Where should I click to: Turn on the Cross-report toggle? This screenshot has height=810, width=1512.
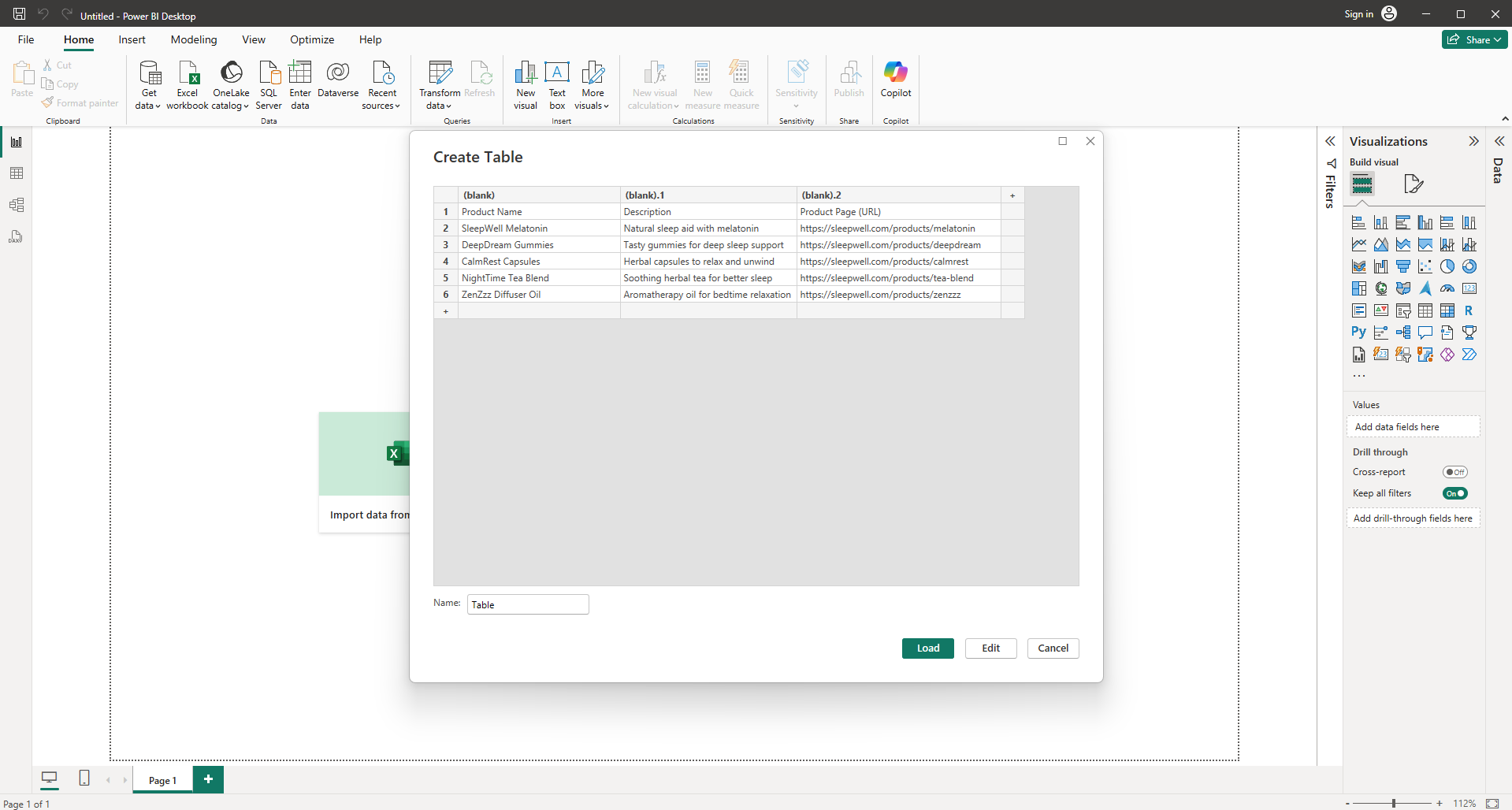tap(1454, 472)
